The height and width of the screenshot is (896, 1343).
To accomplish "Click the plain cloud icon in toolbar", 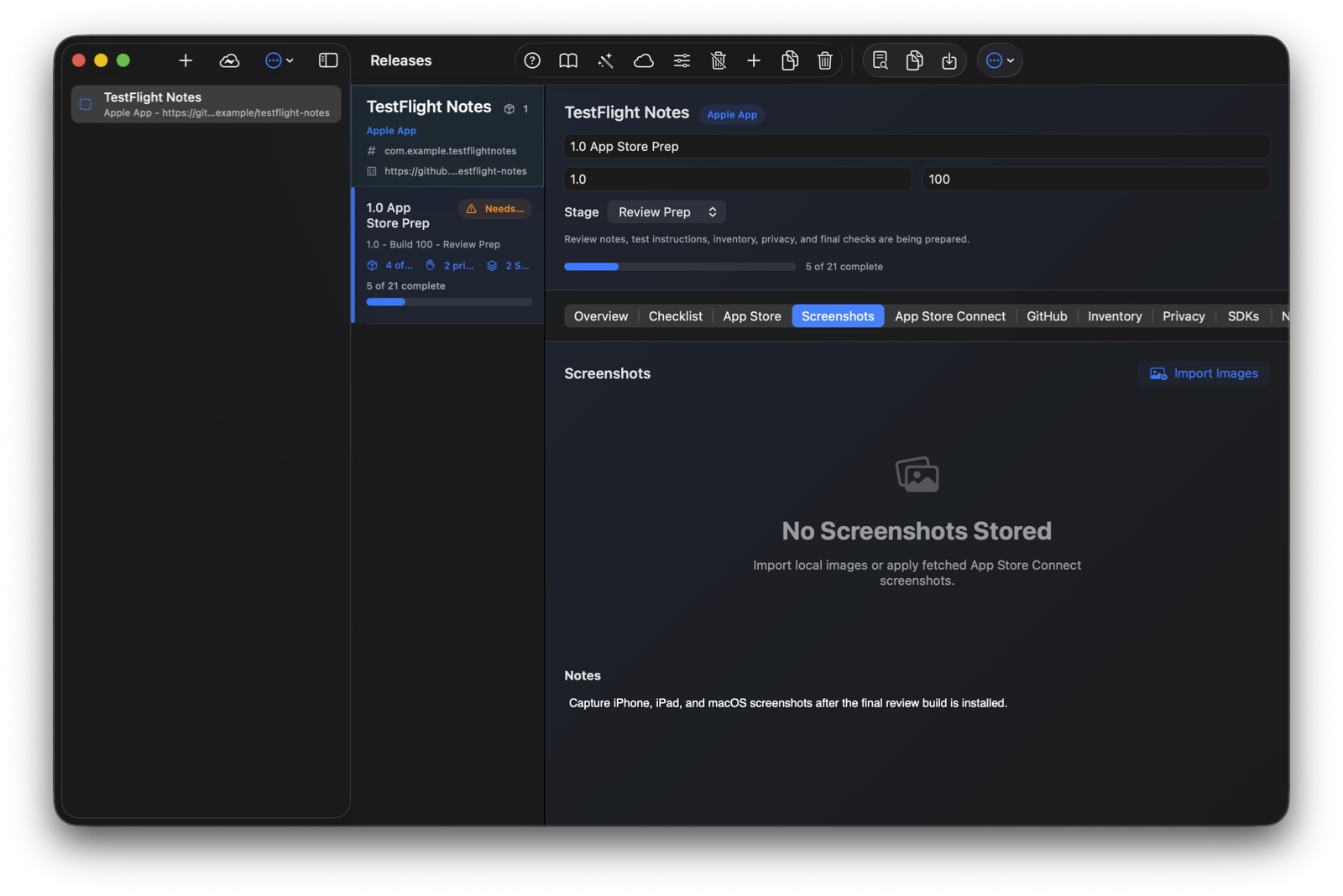I will 643,60.
